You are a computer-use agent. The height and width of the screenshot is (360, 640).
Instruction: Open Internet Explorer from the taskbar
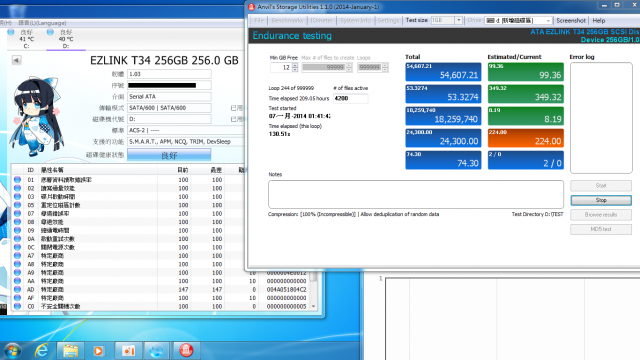pyautogui.click(x=42, y=351)
